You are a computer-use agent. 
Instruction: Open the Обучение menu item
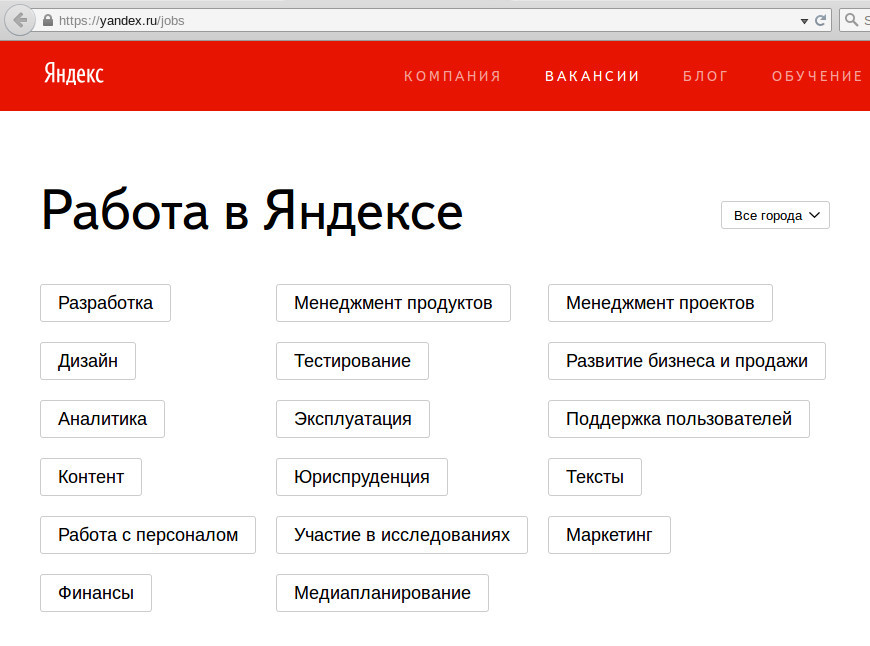pyautogui.click(x=817, y=76)
